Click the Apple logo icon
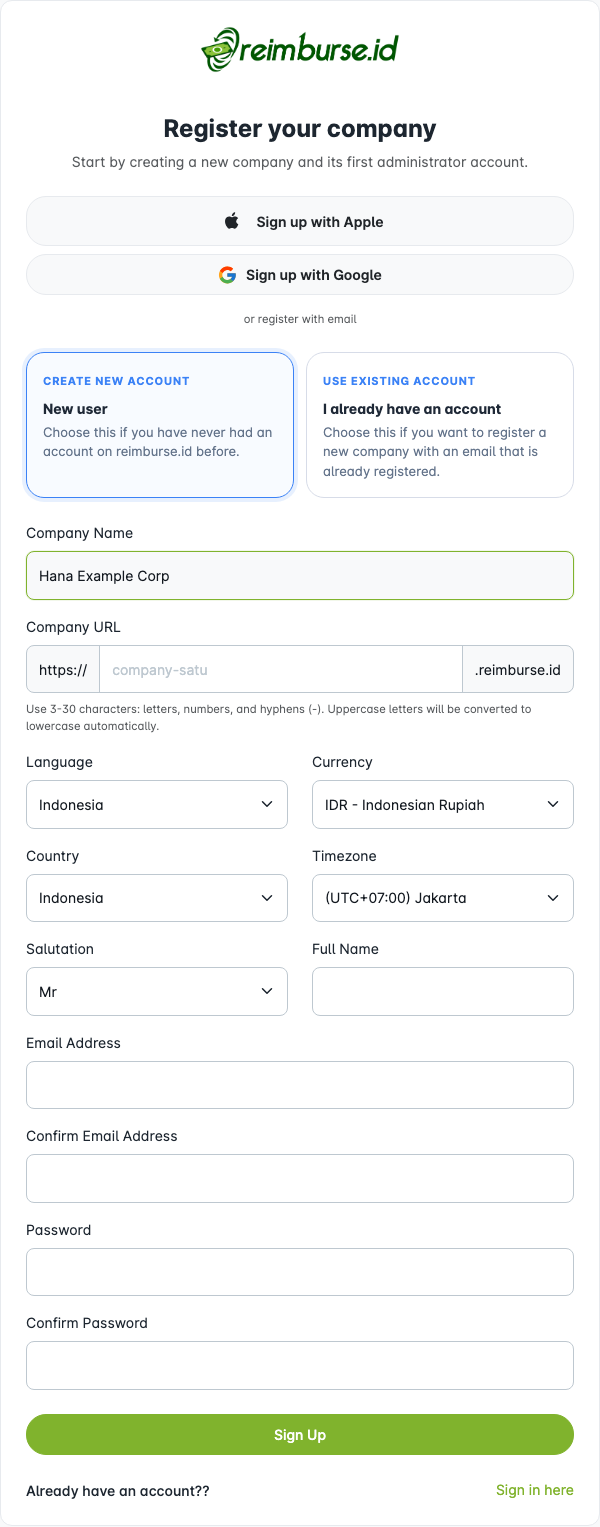The width and height of the screenshot is (600, 1527). [230, 221]
